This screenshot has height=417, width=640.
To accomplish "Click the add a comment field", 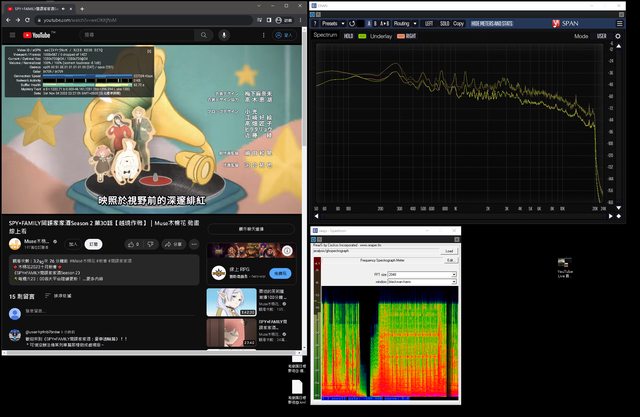I will pos(111,311).
